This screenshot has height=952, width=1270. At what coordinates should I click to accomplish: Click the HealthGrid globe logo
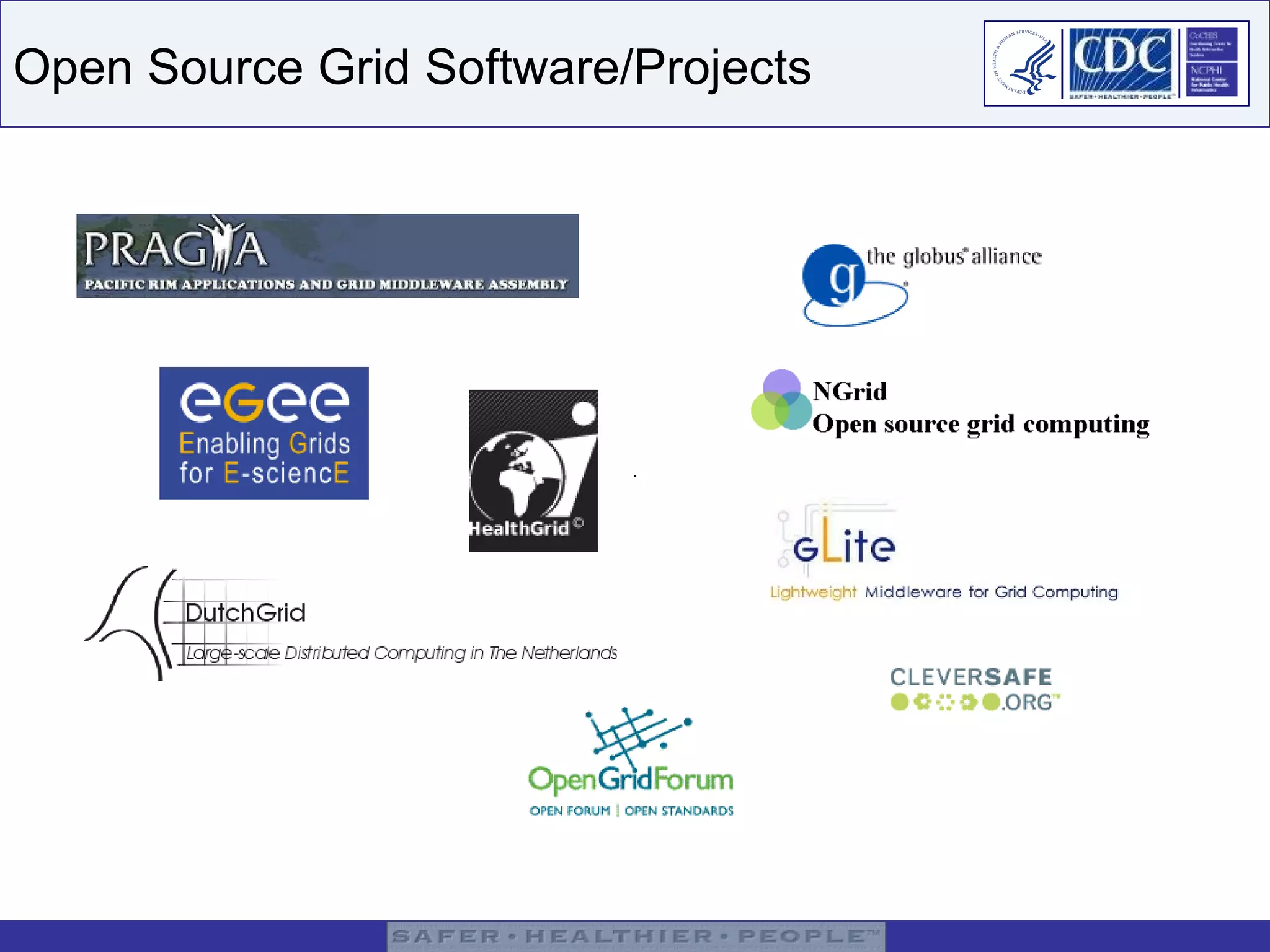click(533, 470)
